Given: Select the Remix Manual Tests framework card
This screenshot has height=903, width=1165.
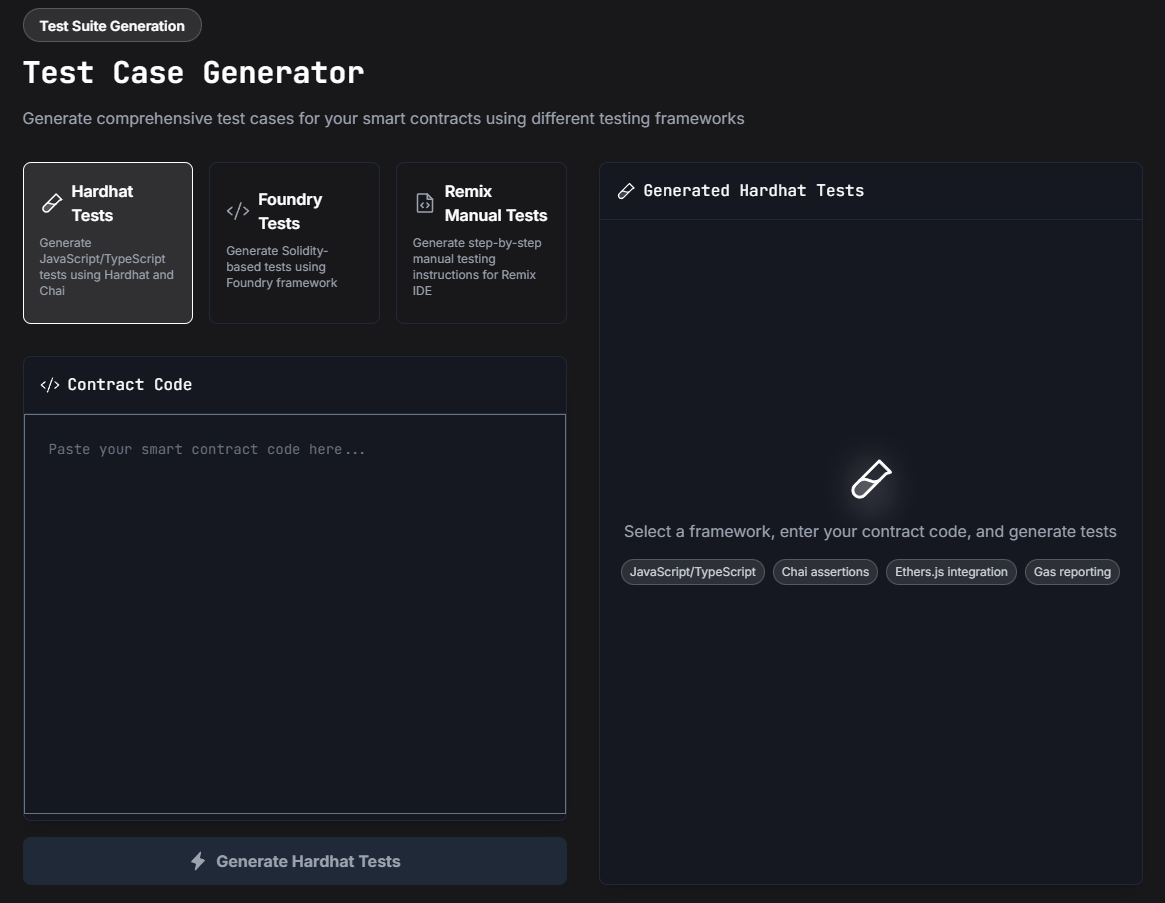Looking at the screenshot, I should tap(481, 243).
